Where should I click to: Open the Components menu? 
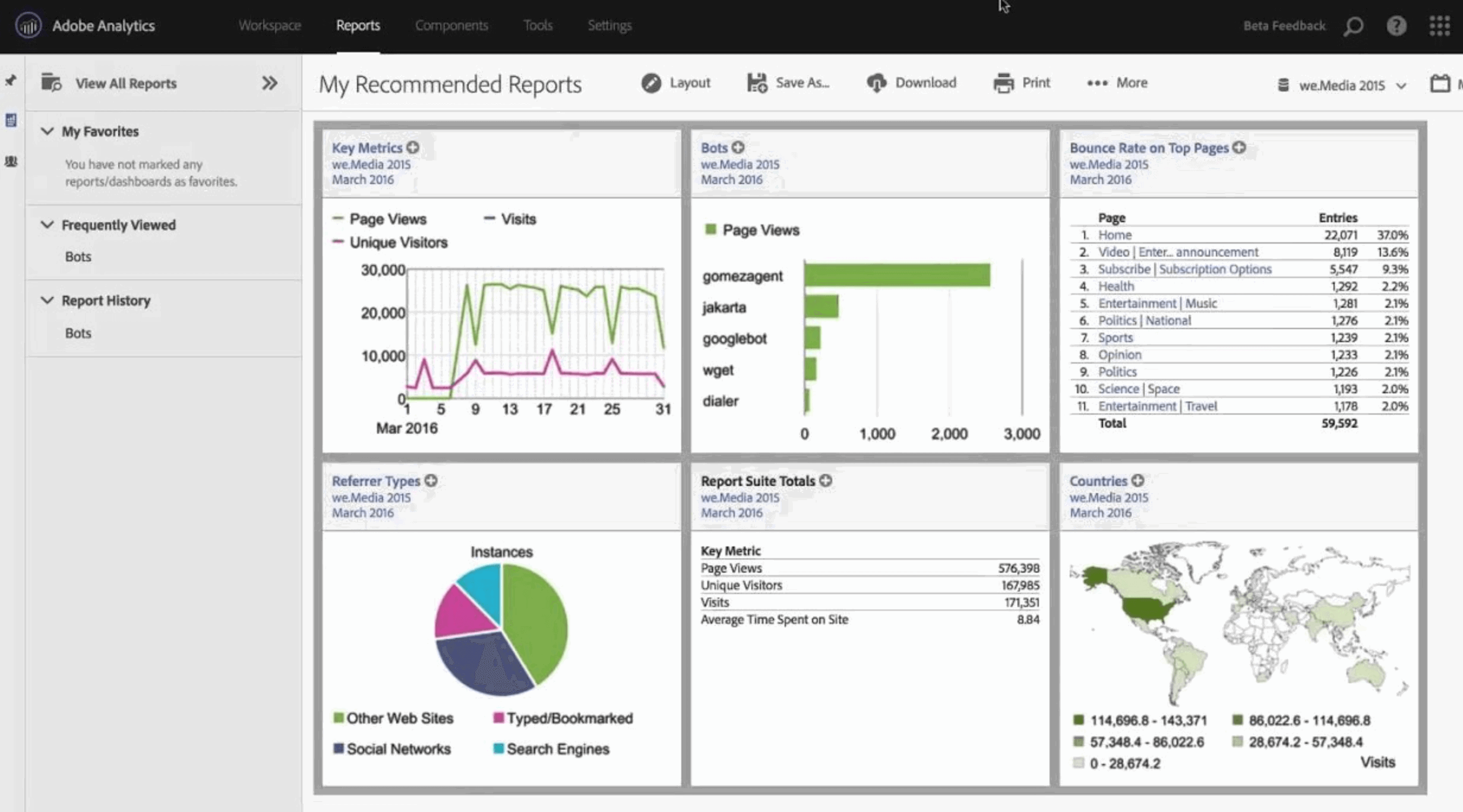pyautogui.click(x=451, y=26)
